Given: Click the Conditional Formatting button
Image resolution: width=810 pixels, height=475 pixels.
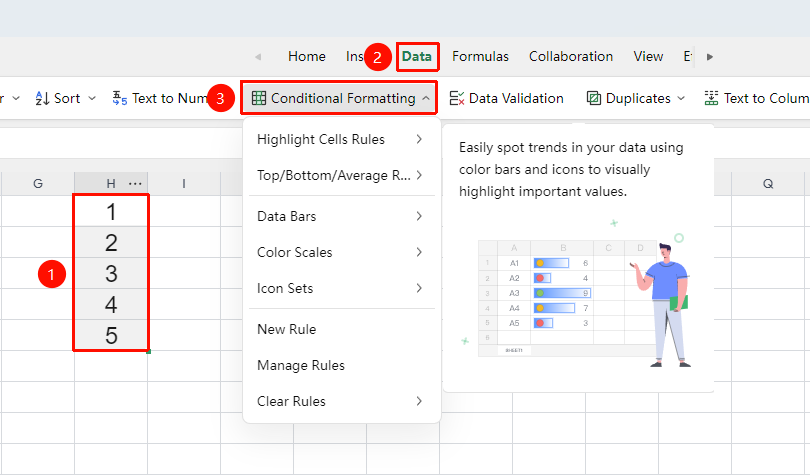Looking at the screenshot, I should point(339,98).
